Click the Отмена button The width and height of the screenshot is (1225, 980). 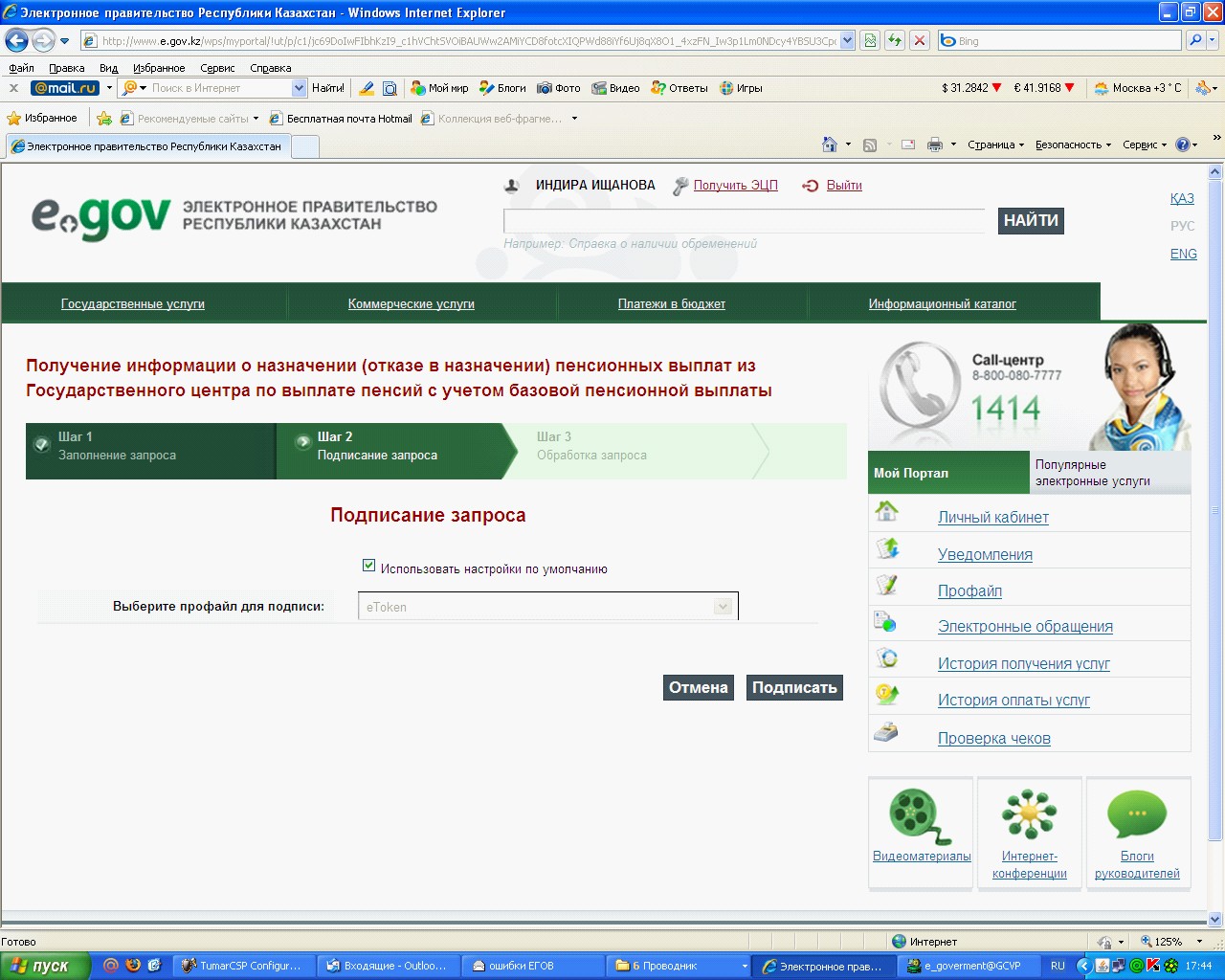pyautogui.click(x=699, y=687)
